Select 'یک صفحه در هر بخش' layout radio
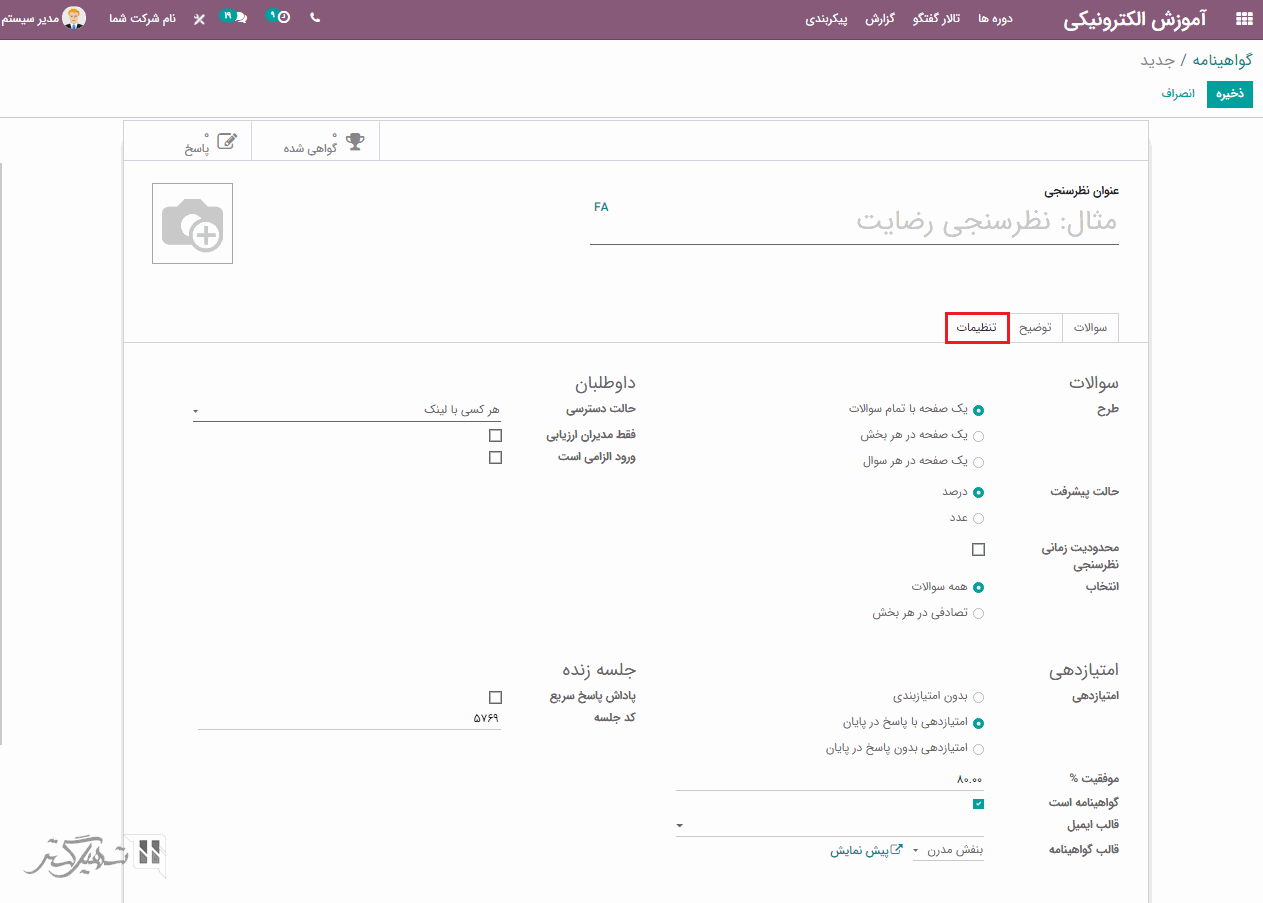 pos(978,436)
